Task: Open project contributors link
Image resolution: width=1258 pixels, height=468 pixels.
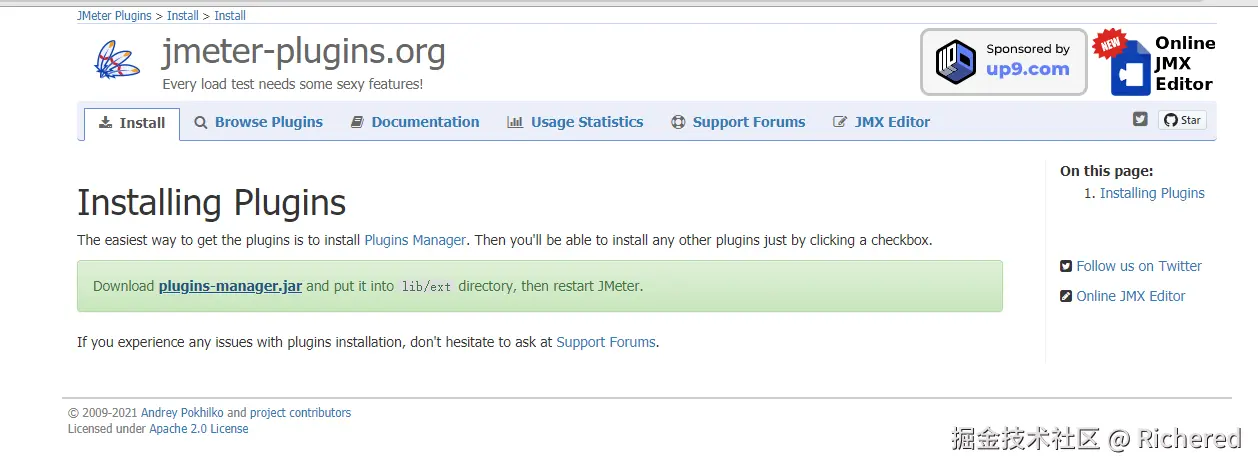Action: (300, 412)
